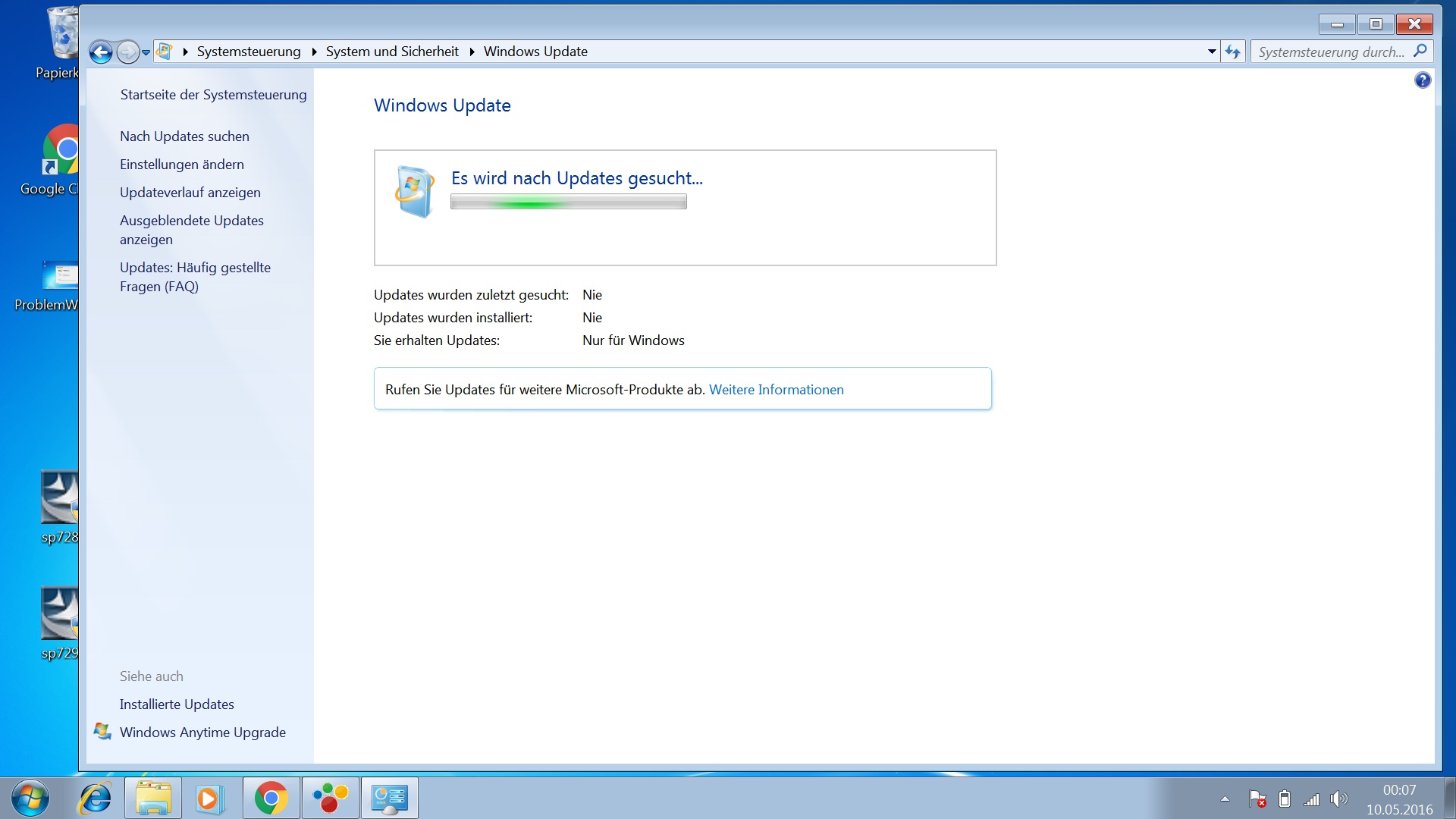Open Startseite der Systemsteuerung link
This screenshot has width=1456, height=819.
(214, 95)
